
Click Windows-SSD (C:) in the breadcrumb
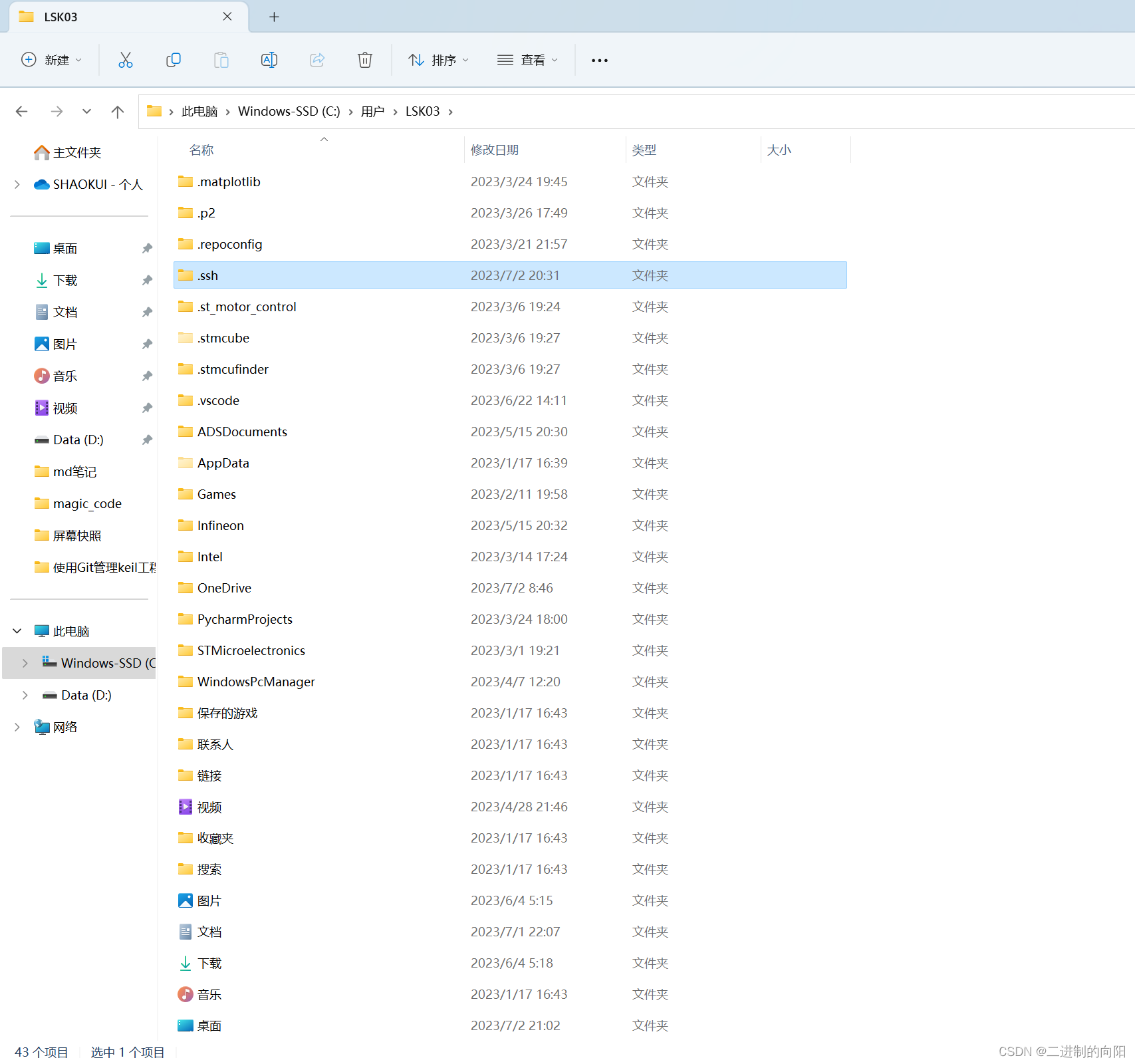click(x=289, y=111)
